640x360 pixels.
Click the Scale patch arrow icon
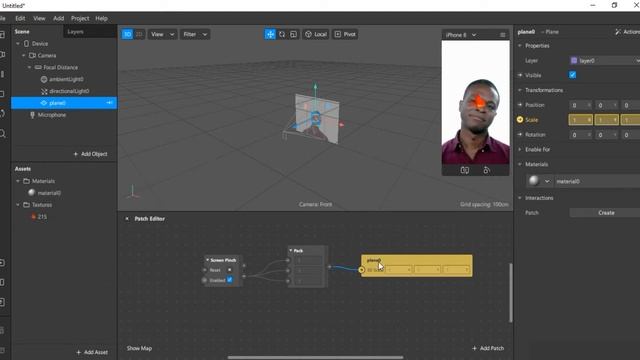520,120
